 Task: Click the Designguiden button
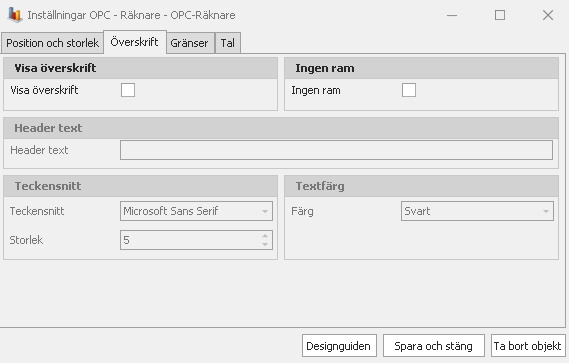pos(339,346)
